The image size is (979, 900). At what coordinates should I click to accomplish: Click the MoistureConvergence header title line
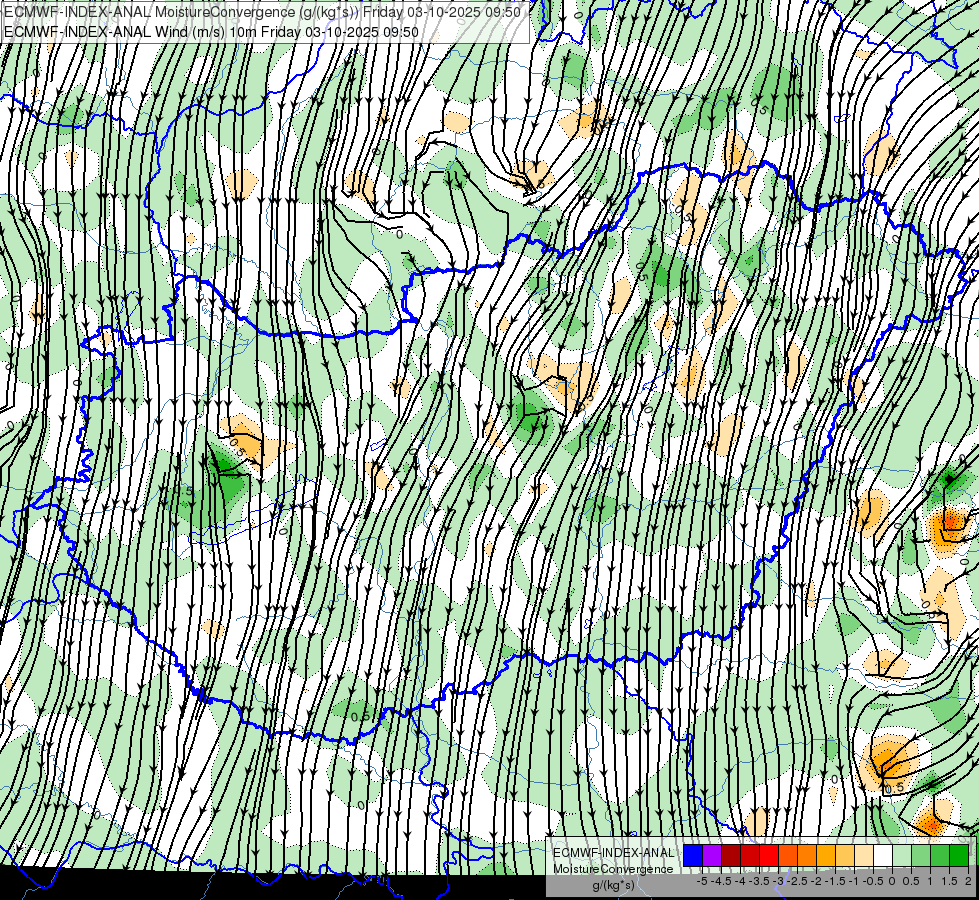pos(262,12)
